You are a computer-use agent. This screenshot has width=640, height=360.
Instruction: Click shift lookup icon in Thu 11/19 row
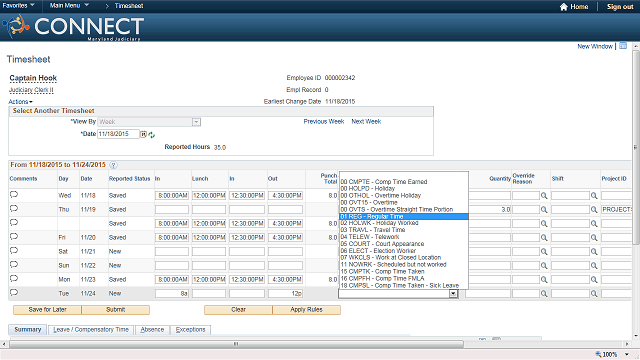pyautogui.click(x=594, y=210)
